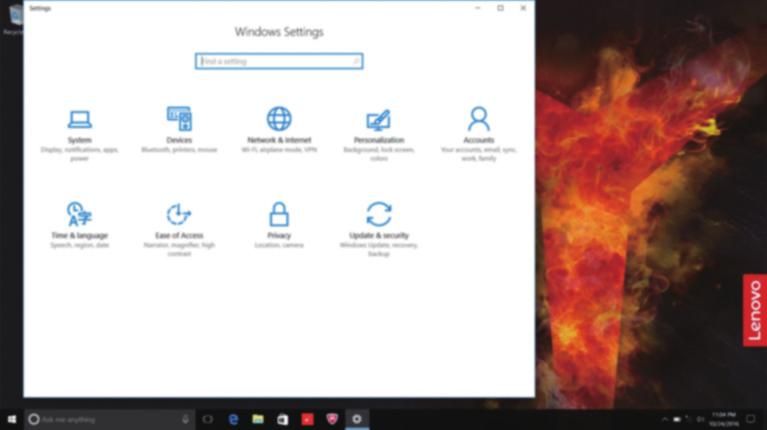
Task: Open the shield security app on taskbar
Action: [332, 419]
